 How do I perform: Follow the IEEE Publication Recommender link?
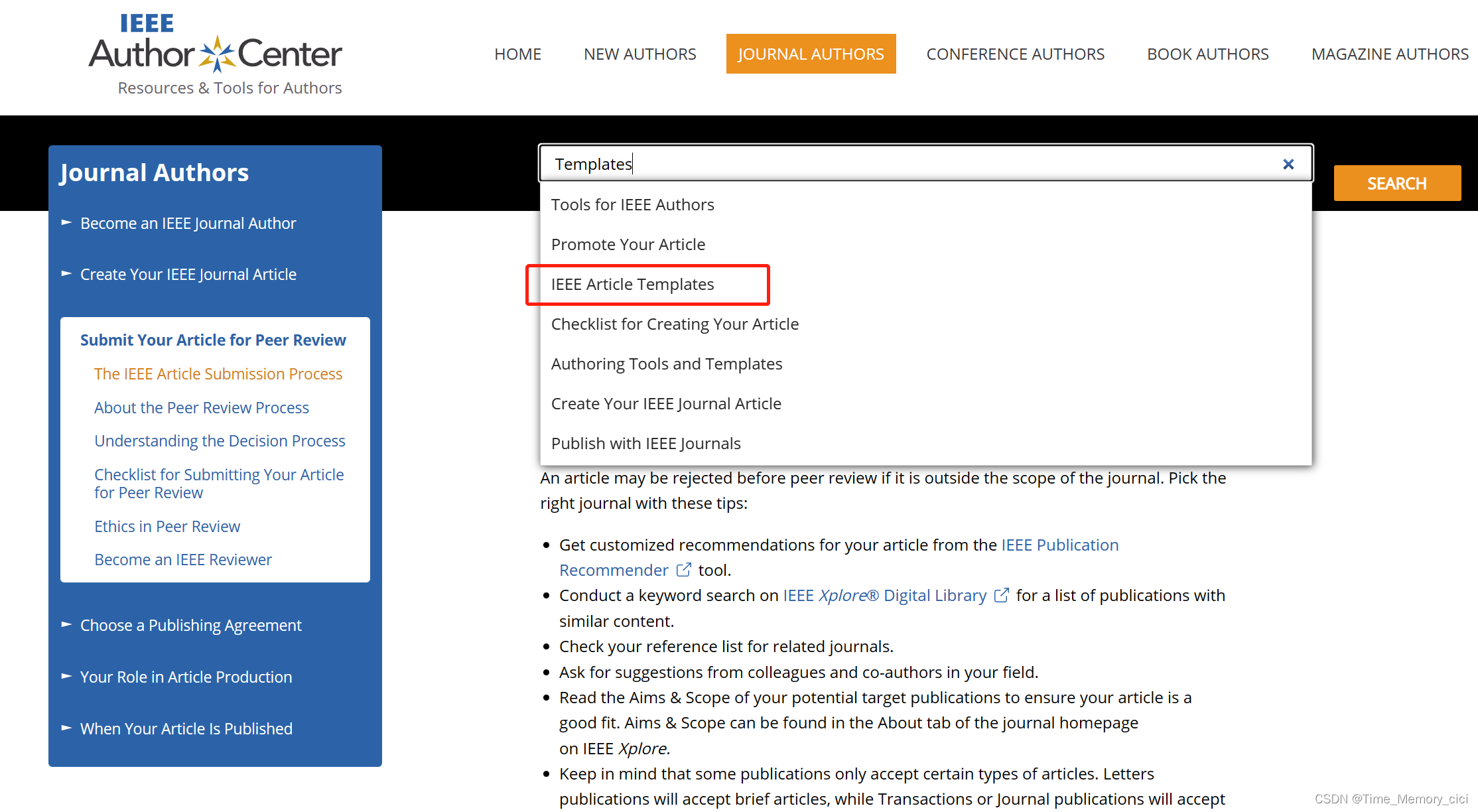pyautogui.click(x=1059, y=545)
